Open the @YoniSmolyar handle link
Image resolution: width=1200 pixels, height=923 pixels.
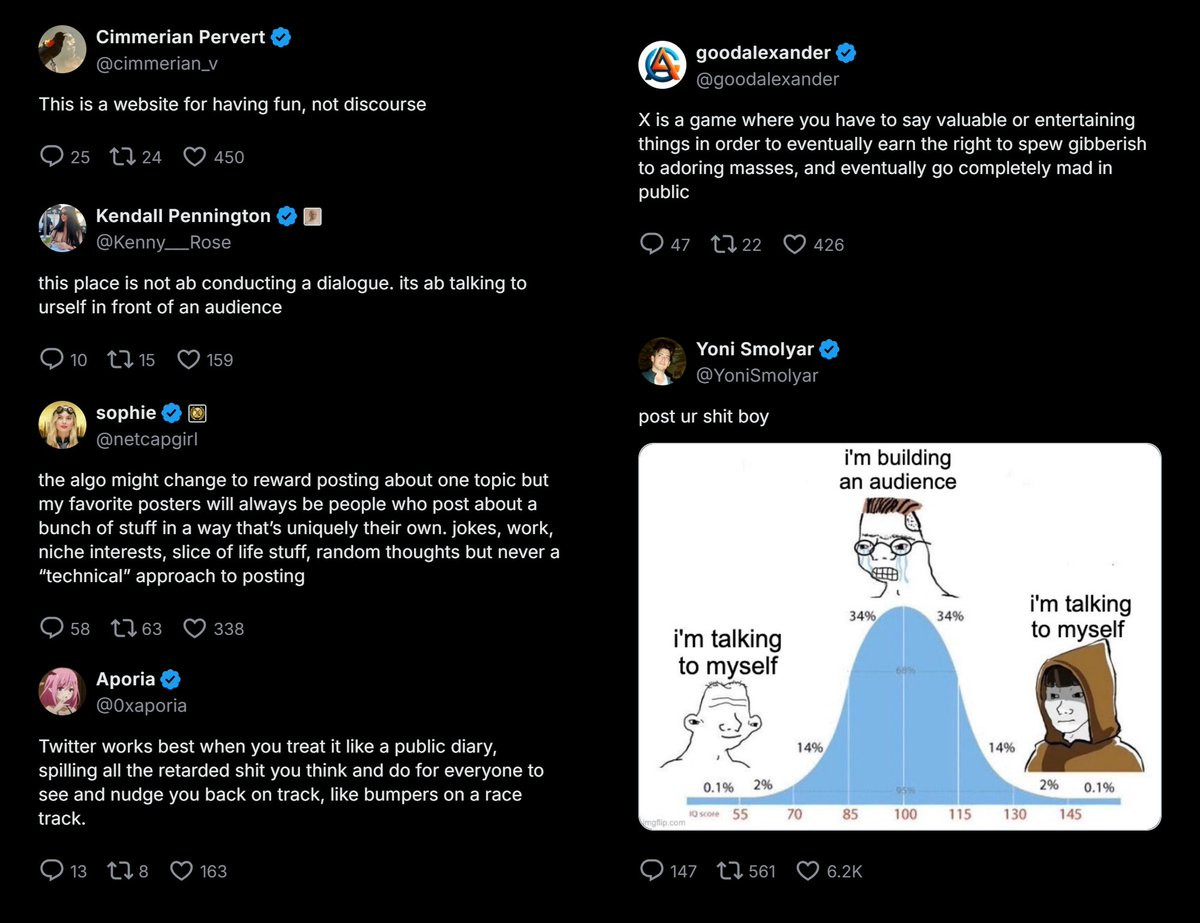coord(757,375)
